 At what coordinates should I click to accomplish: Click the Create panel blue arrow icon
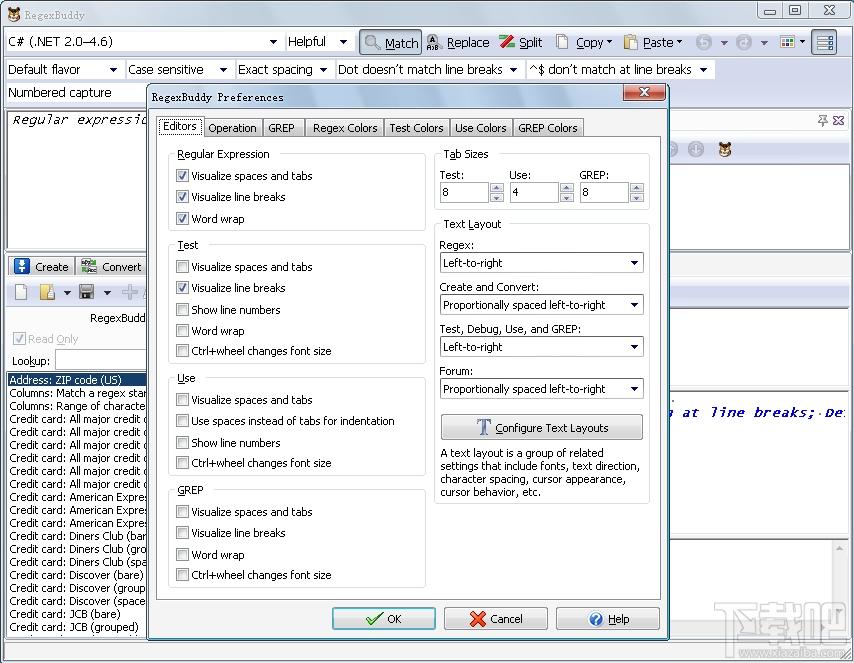coord(21,266)
